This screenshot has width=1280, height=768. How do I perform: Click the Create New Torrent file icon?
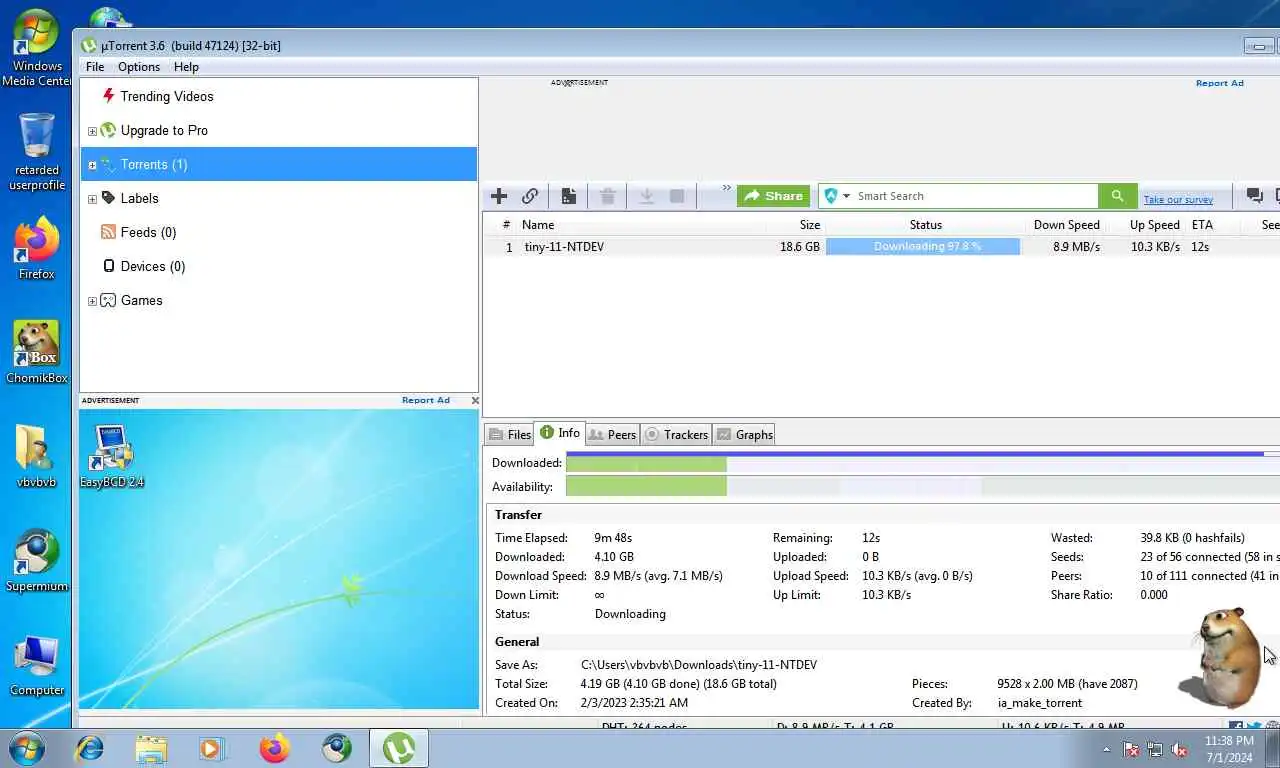coord(568,196)
